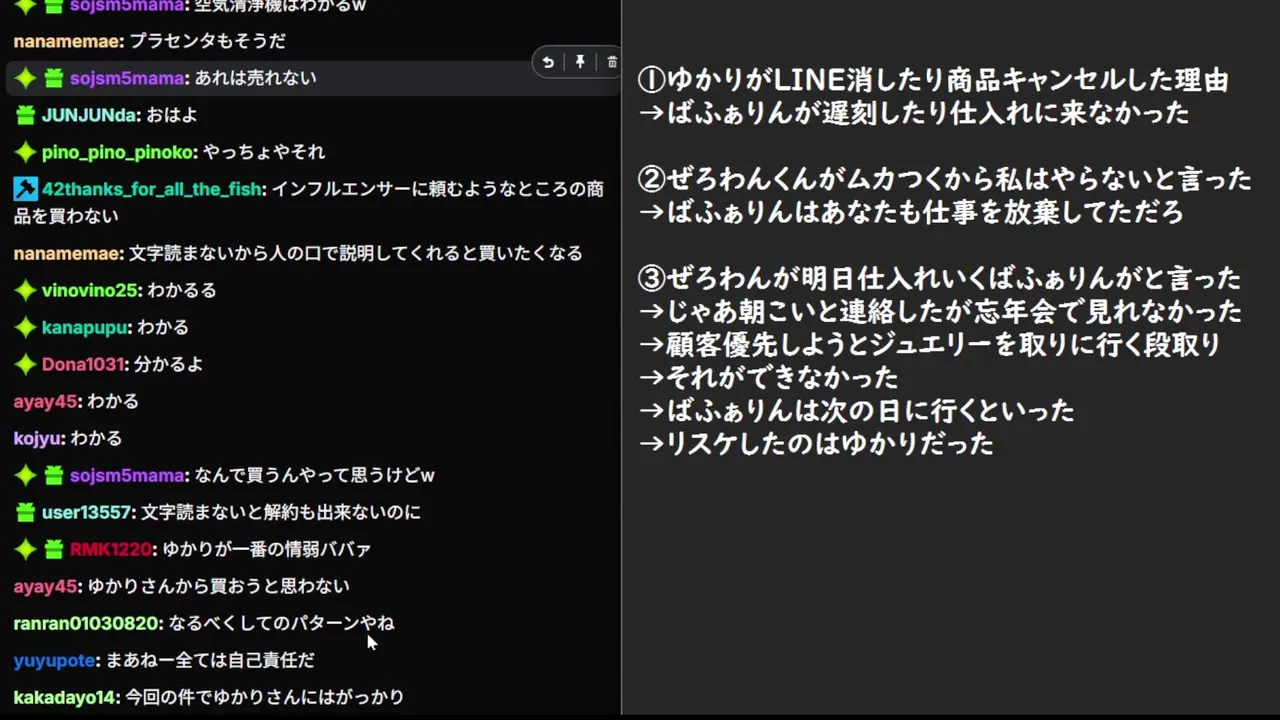Click the yuyupote username
This screenshot has height=720, width=1280.
click(55, 660)
